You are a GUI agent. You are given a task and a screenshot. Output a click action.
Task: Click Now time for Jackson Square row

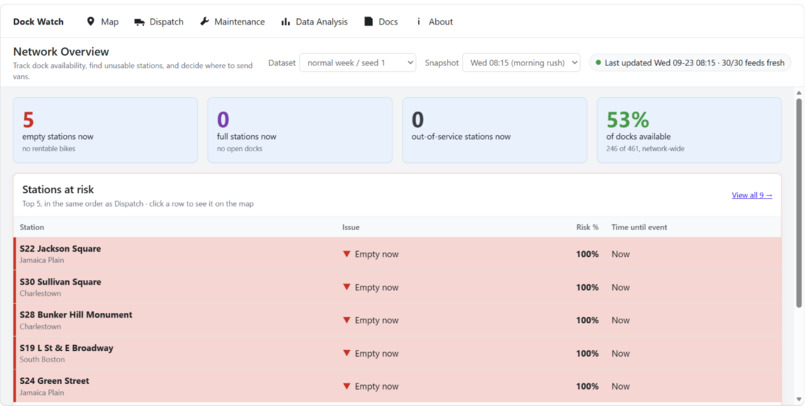(620, 254)
